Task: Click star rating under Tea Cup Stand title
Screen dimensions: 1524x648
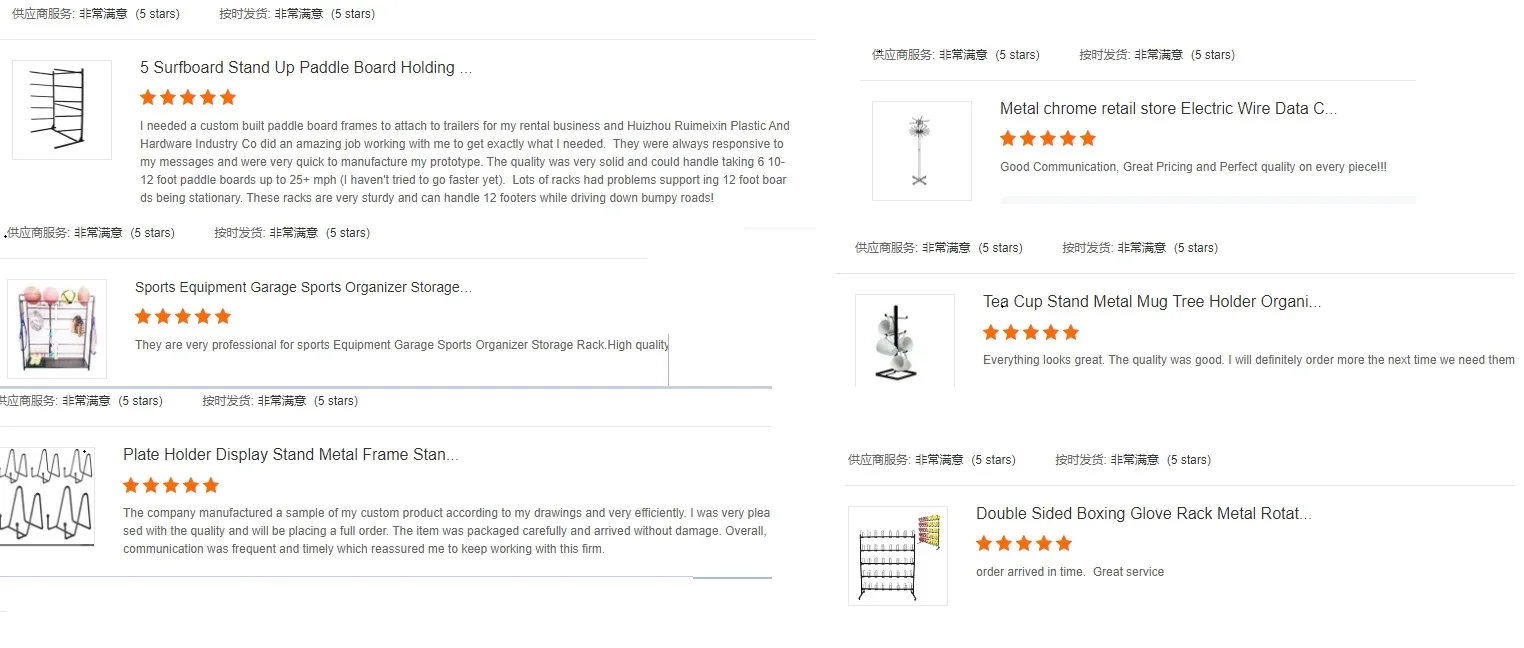Action: [x=1031, y=333]
